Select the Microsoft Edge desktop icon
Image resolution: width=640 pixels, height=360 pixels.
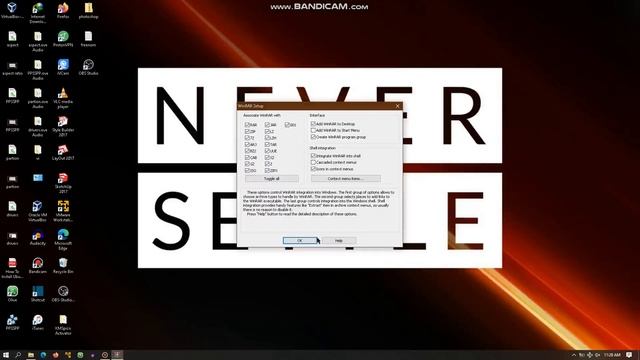point(63,239)
